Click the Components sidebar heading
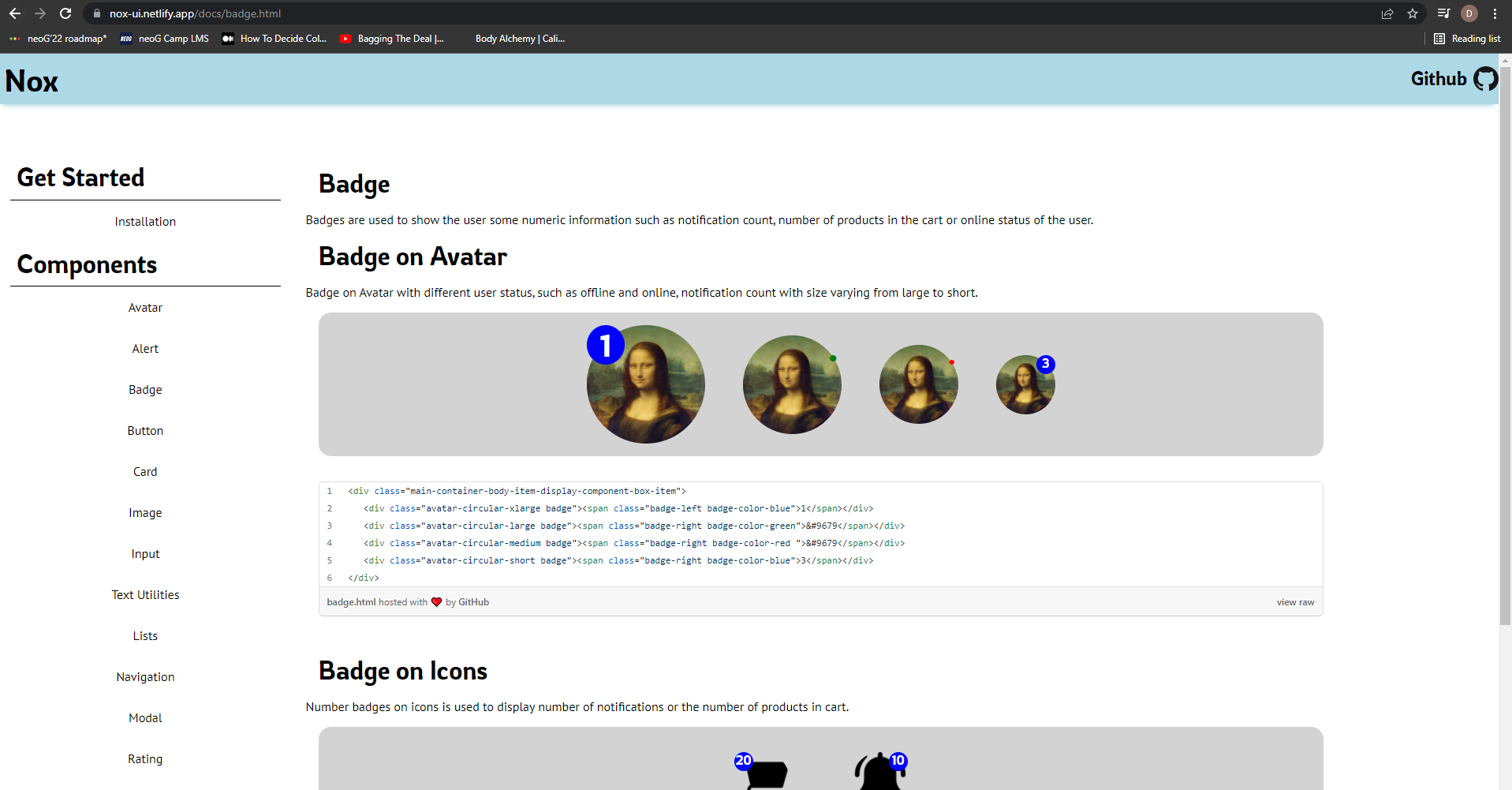1512x790 pixels. coord(87,265)
